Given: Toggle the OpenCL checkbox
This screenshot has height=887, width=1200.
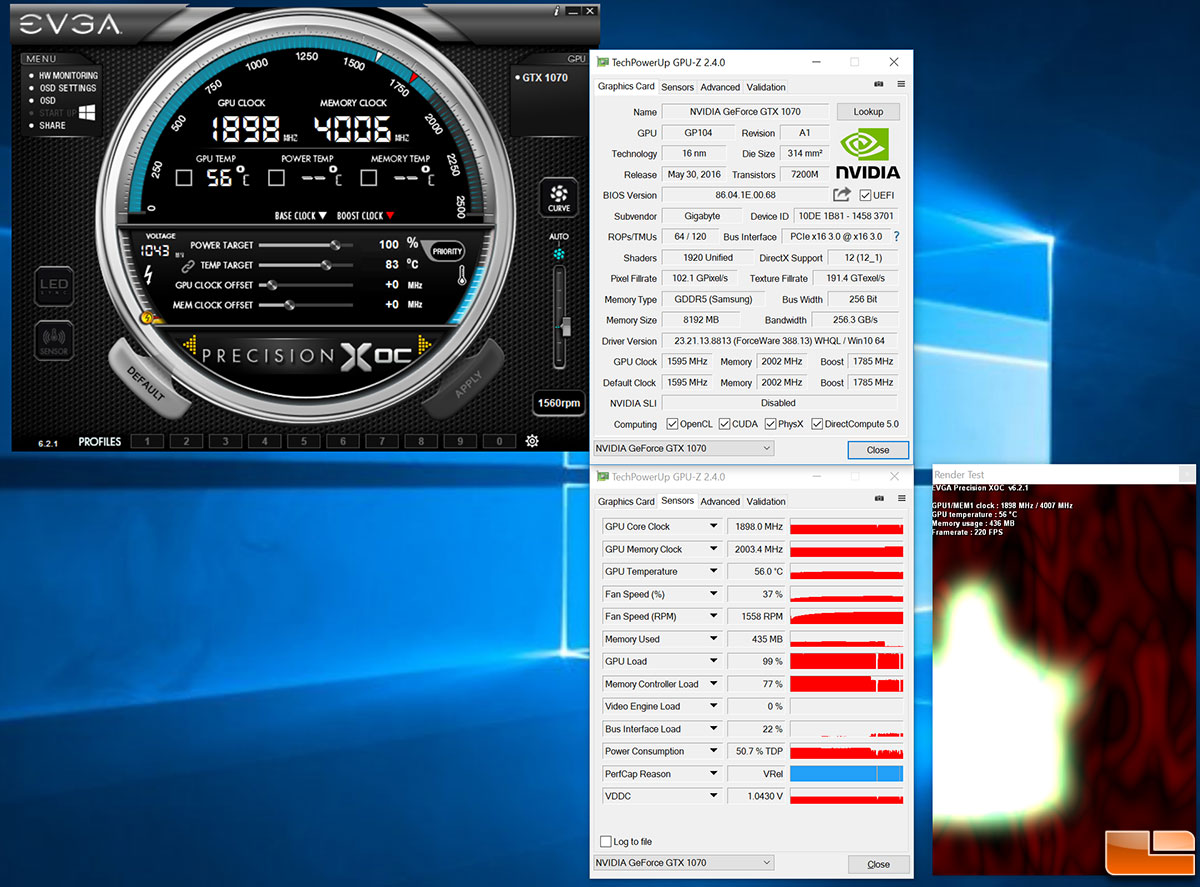Looking at the screenshot, I should [672, 424].
